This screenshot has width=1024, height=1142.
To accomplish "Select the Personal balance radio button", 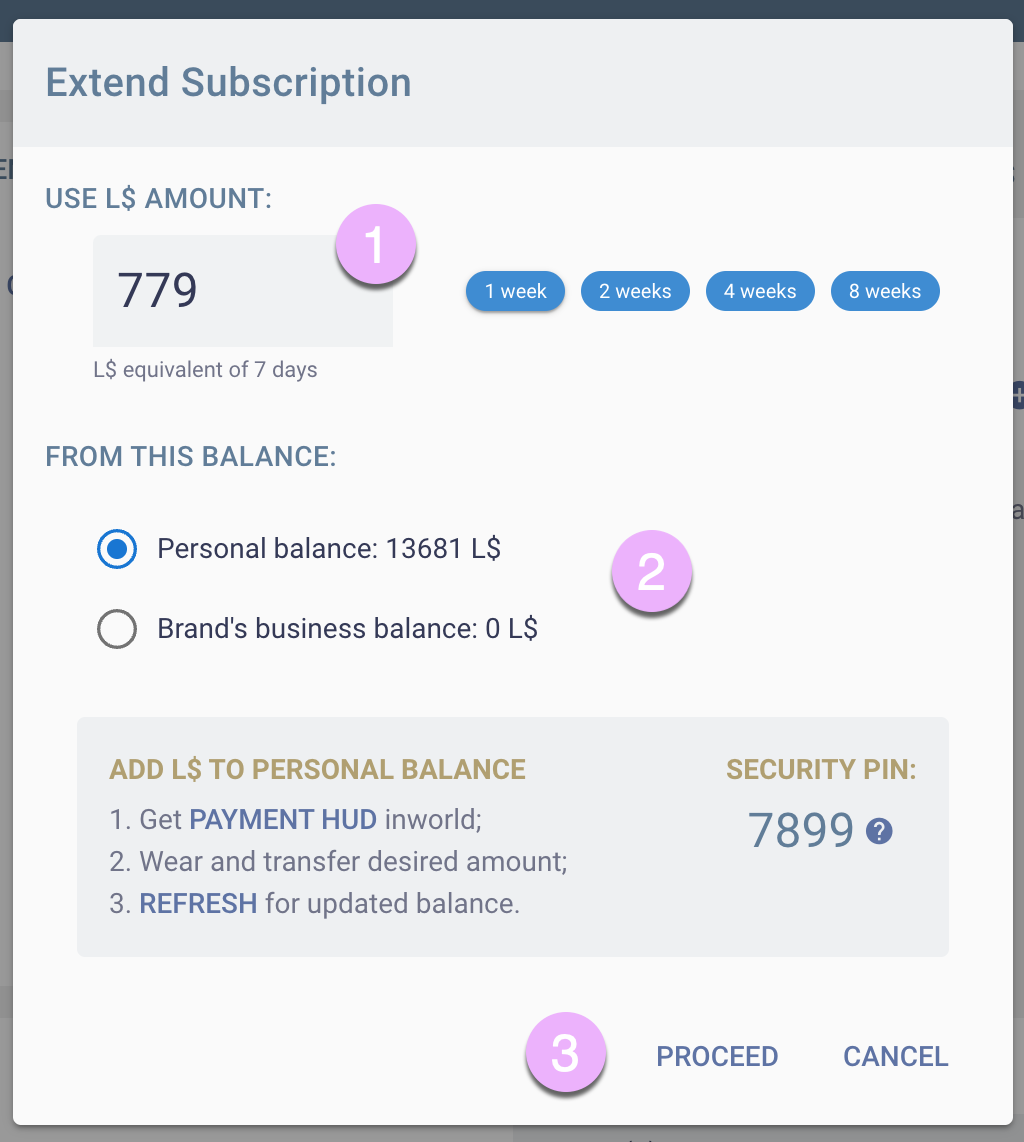I will pos(117,549).
